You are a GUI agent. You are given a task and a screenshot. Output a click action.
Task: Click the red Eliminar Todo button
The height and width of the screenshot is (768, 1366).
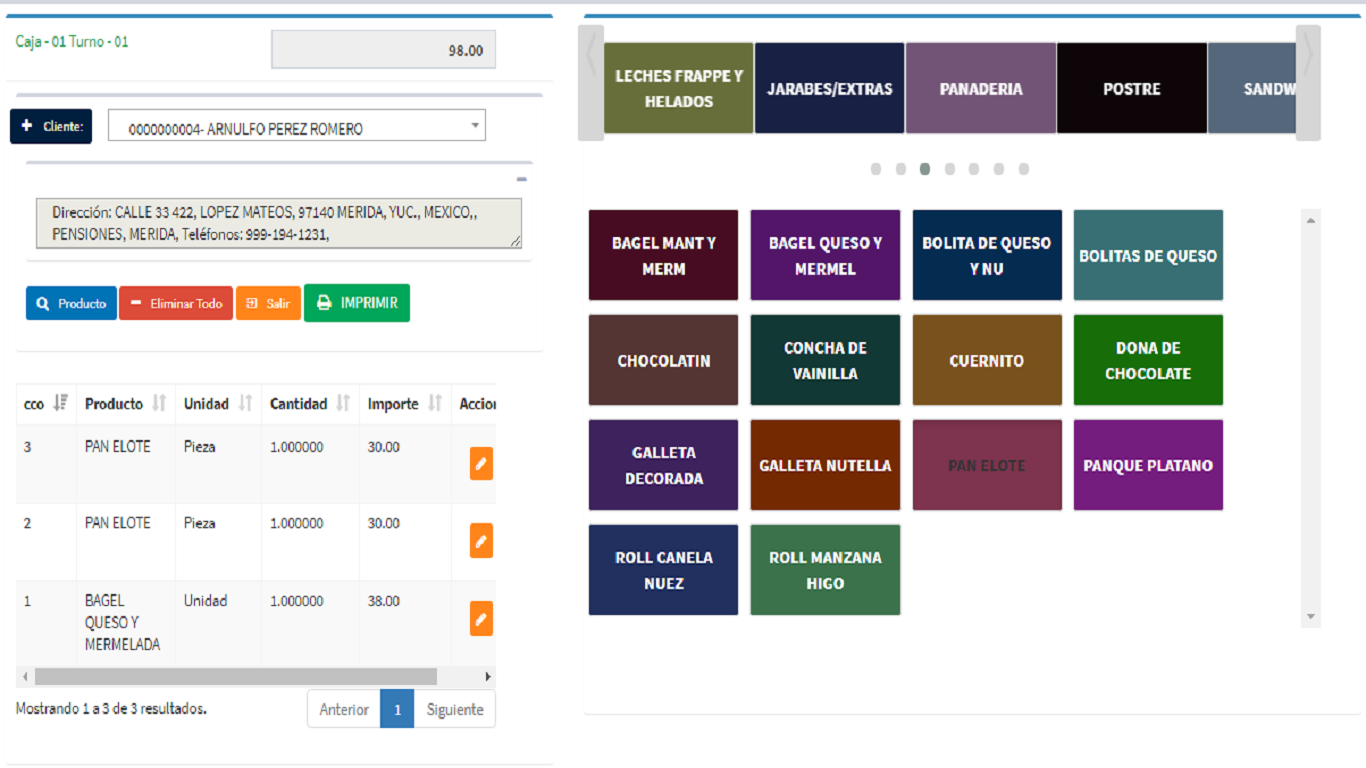(176, 303)
